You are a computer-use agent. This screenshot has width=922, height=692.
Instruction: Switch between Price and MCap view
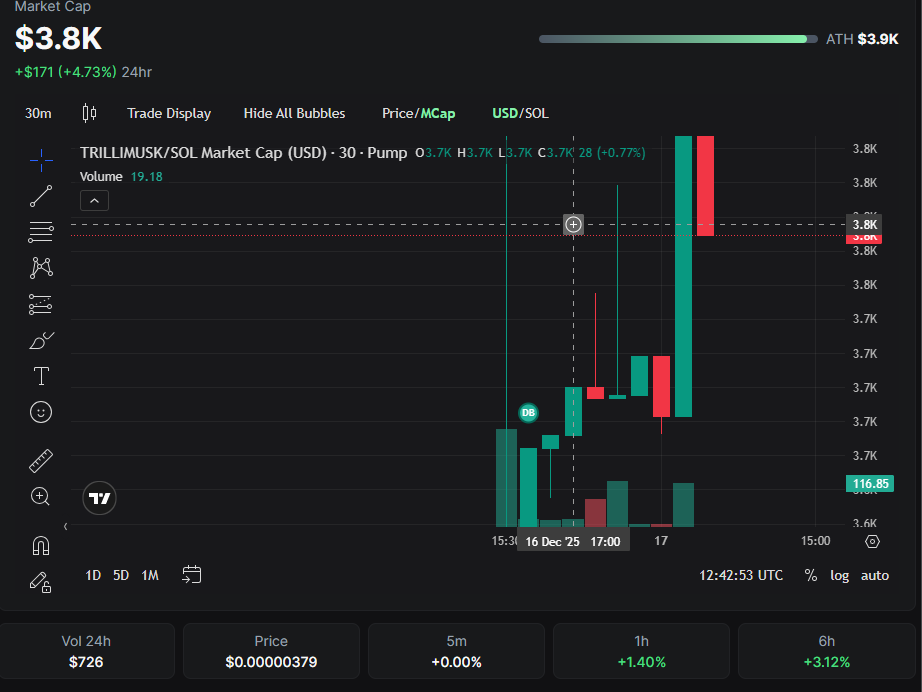419,113
